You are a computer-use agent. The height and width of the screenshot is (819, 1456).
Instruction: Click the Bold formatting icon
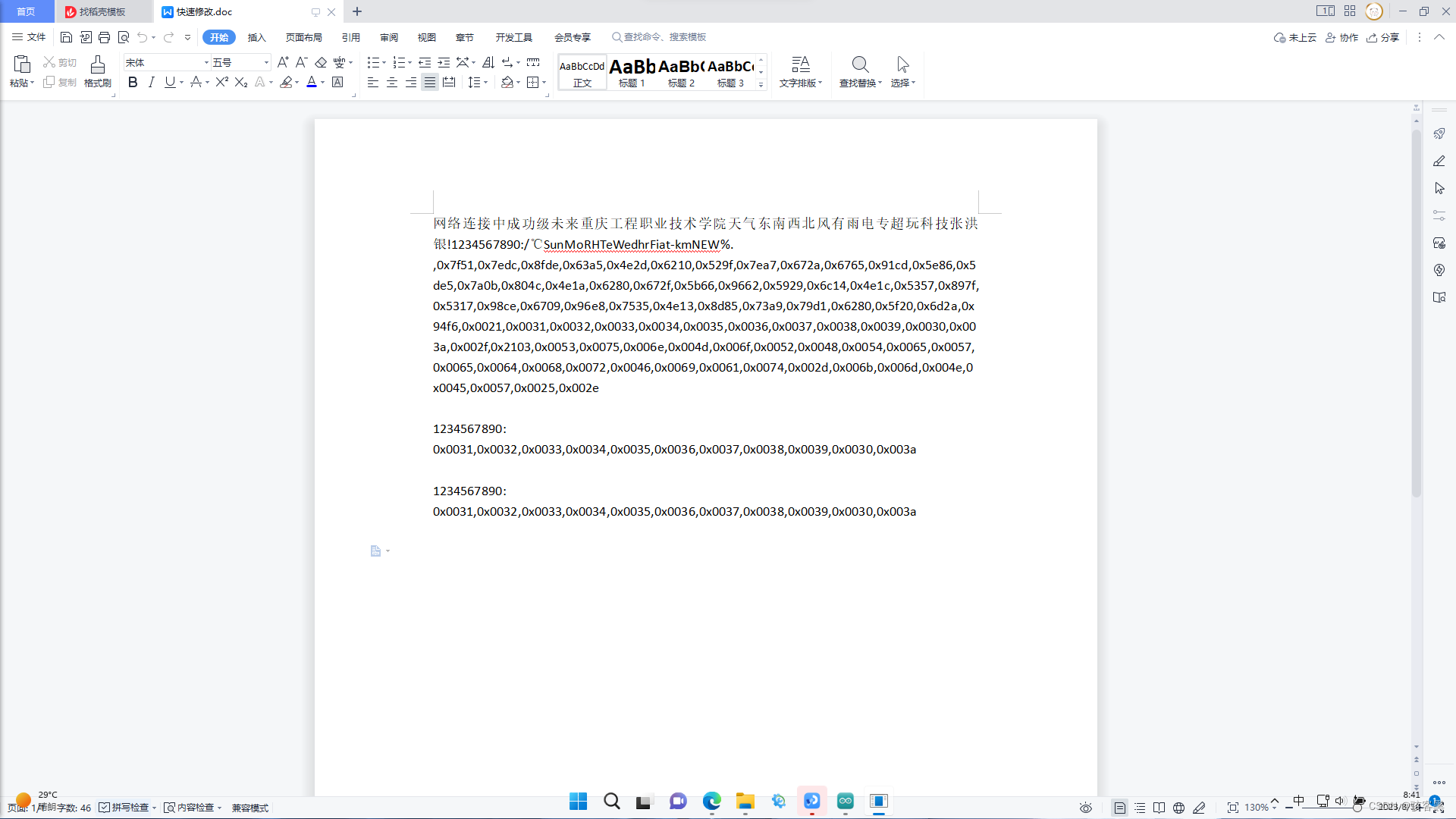pyautogui.click(x=133, y=83)
